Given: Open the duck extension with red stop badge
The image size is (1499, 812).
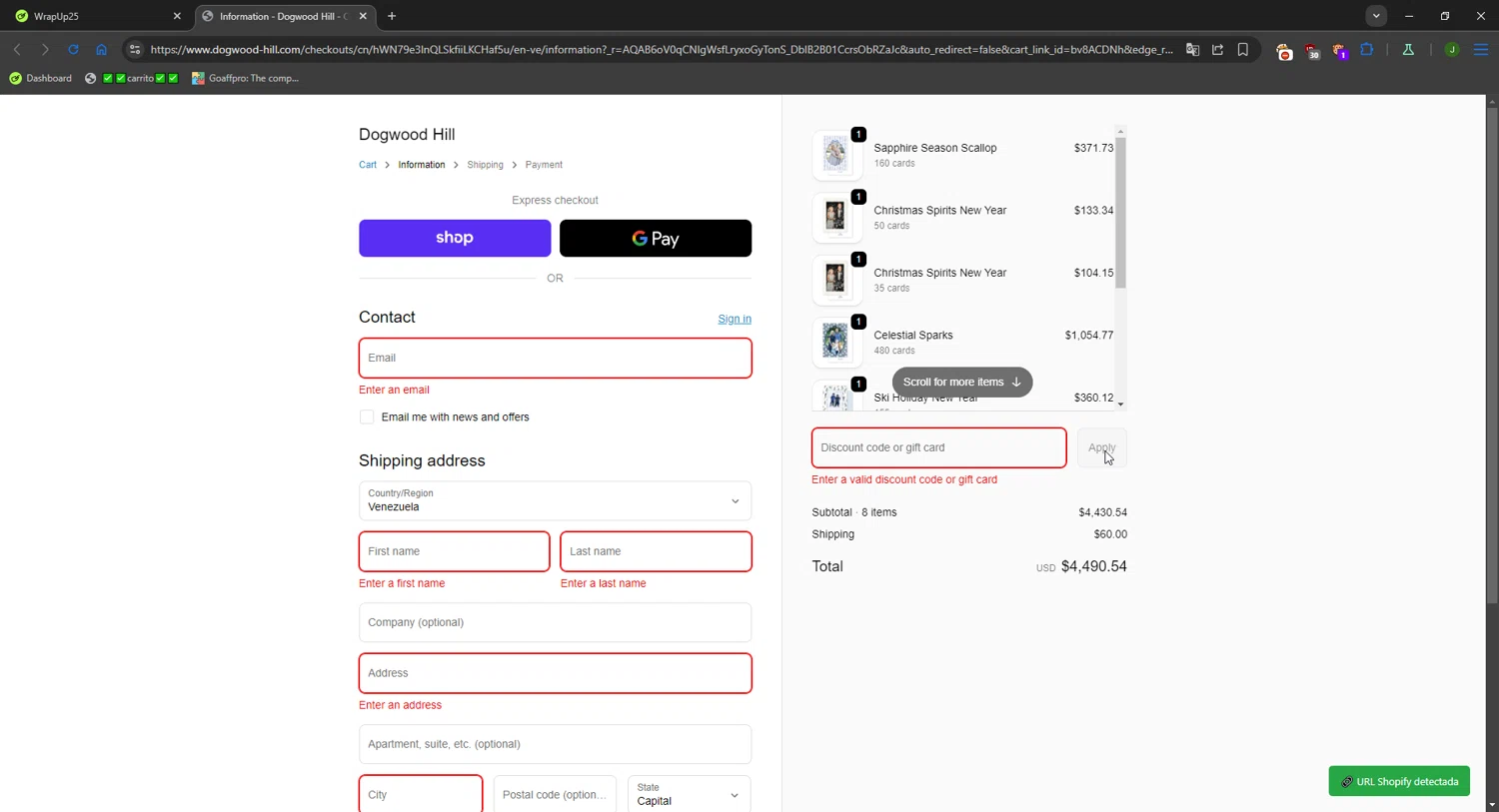Looking at the screenshot, I should point(1284,50).
